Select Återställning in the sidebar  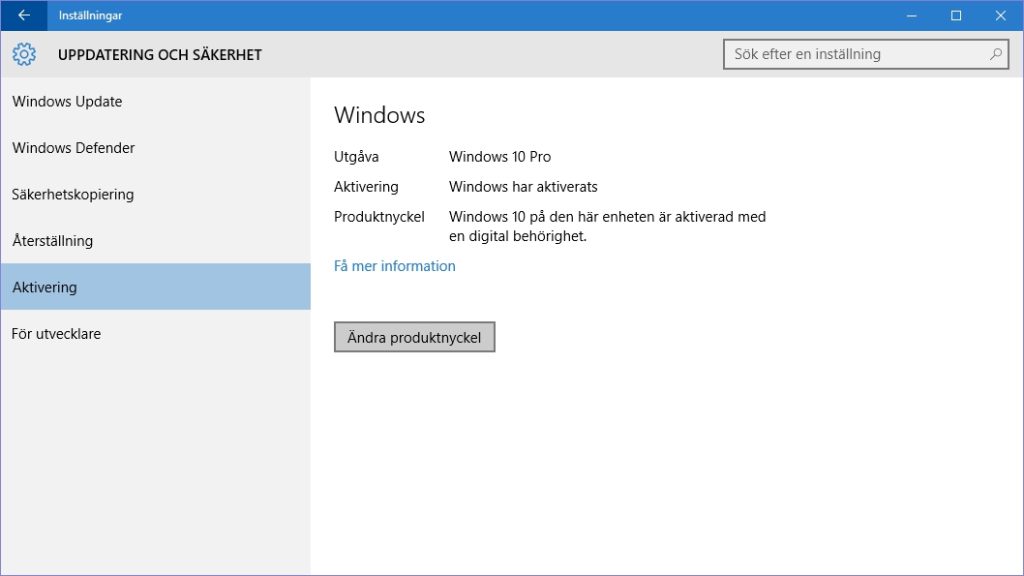pos(52,241)
